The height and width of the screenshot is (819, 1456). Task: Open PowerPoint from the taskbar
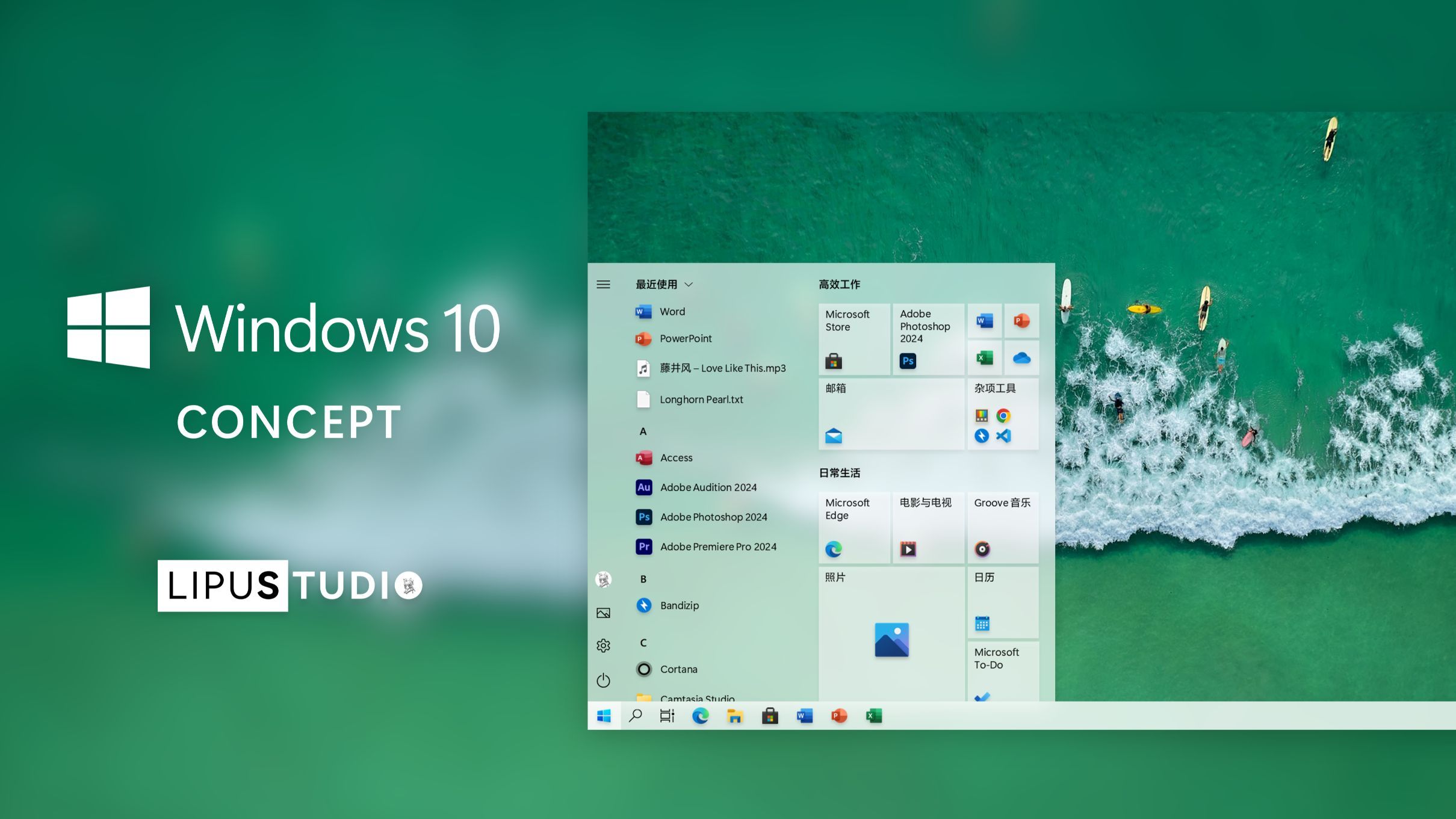pos(839,715)
